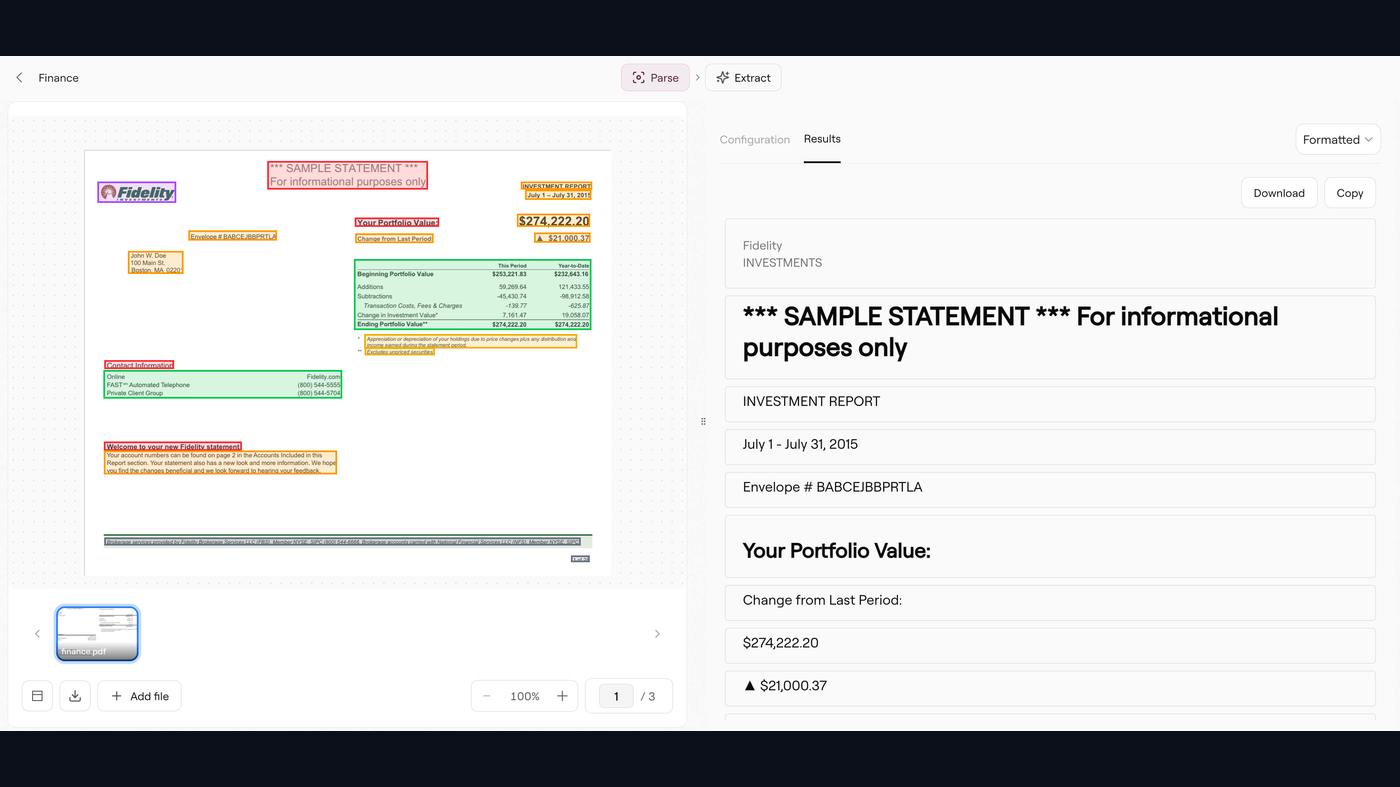Zoom in with the plus icon
The image size is (1400, 787).
562,696
